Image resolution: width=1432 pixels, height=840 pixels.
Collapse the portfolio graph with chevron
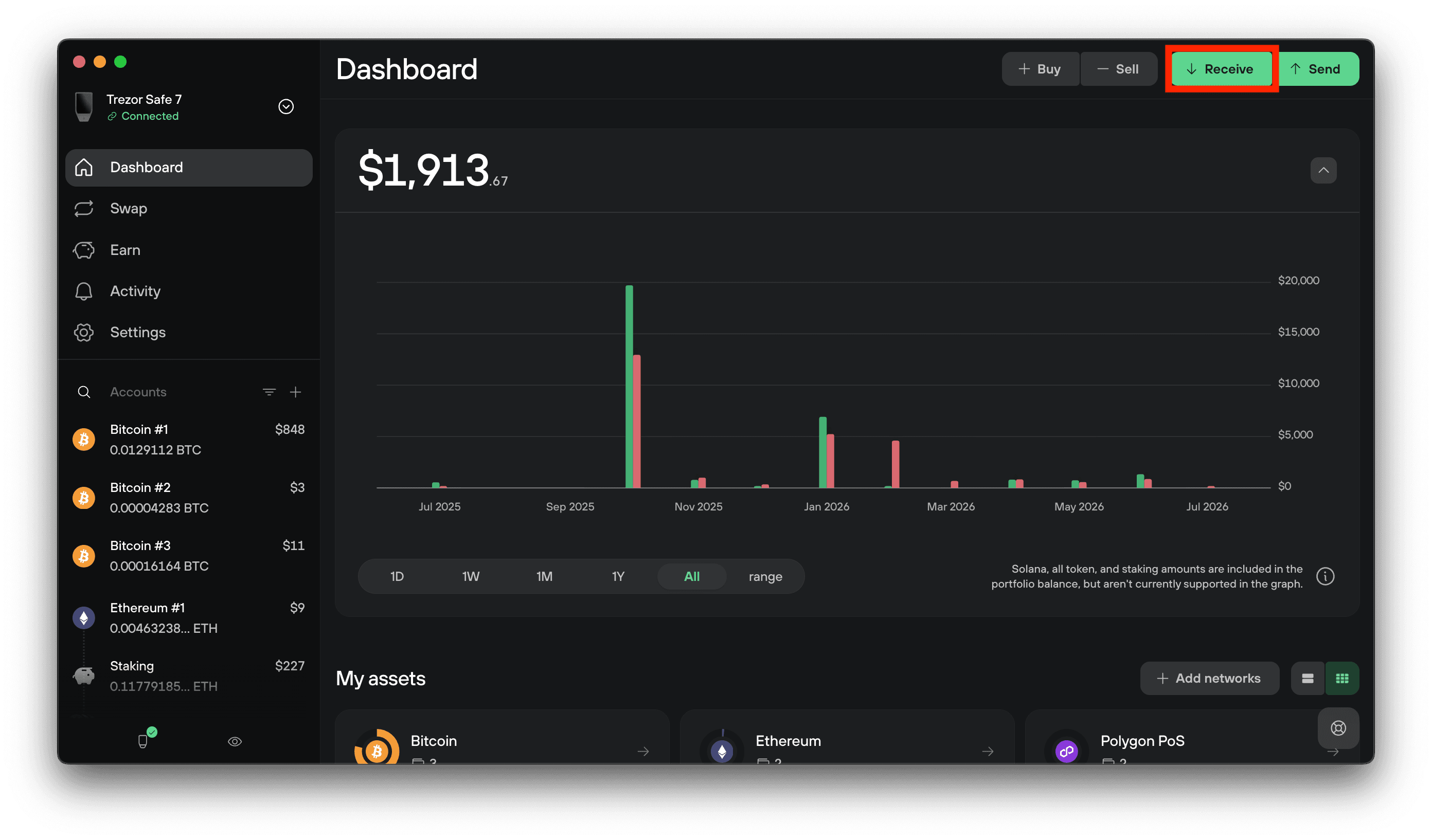tap(1323, 170)
